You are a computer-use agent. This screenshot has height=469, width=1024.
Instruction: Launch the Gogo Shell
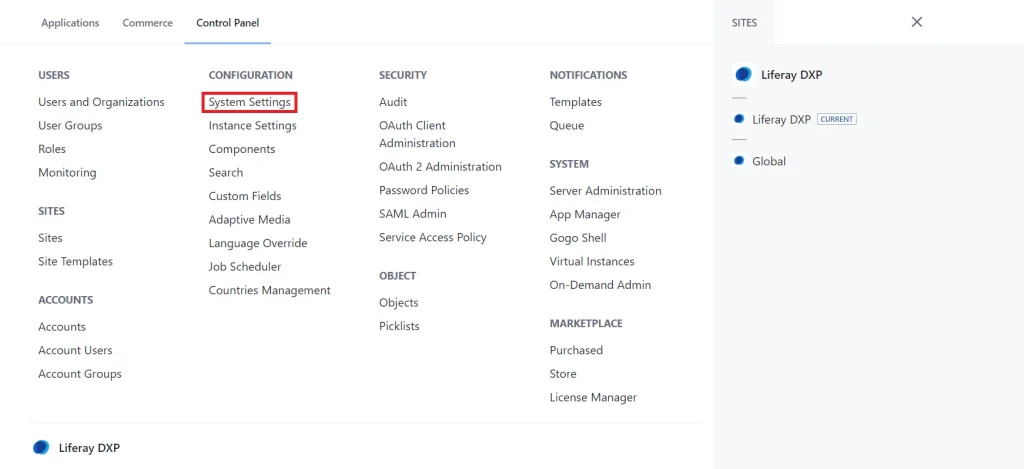click(578, 238)
